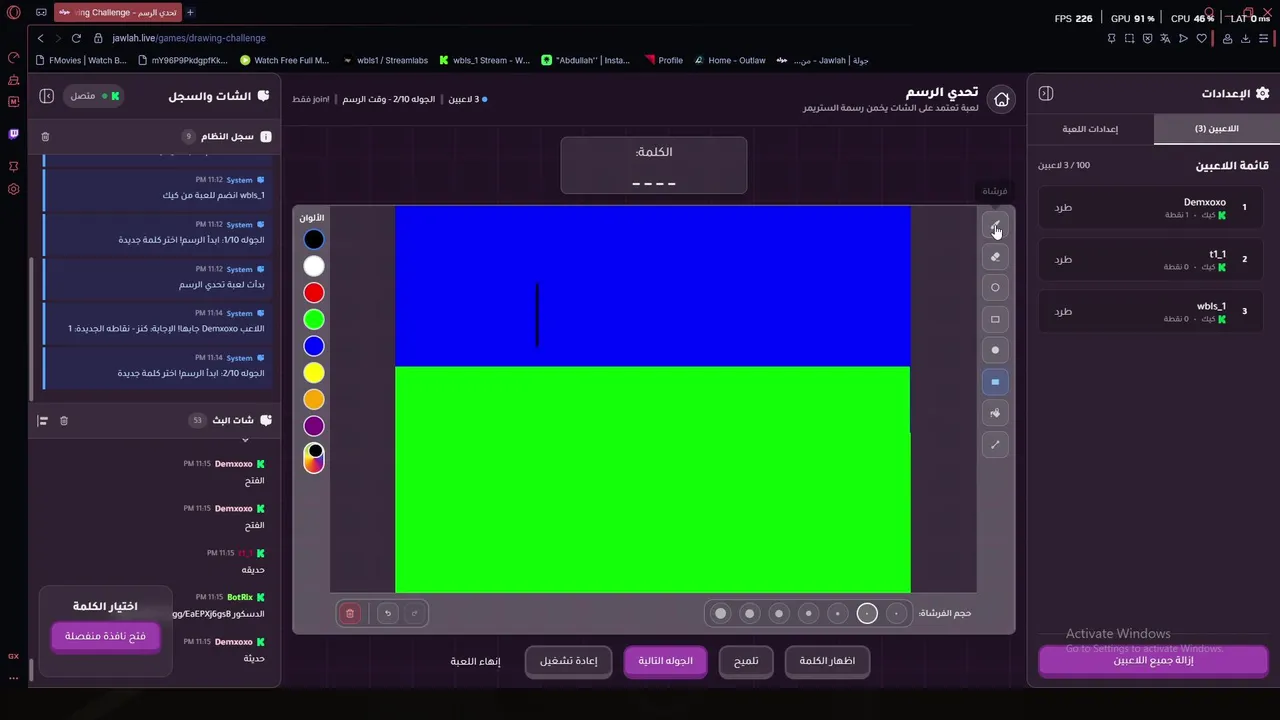This screenshot has height=720, width=1280.
Task: Start the next round with الجوله التالية
Action: 665,661
